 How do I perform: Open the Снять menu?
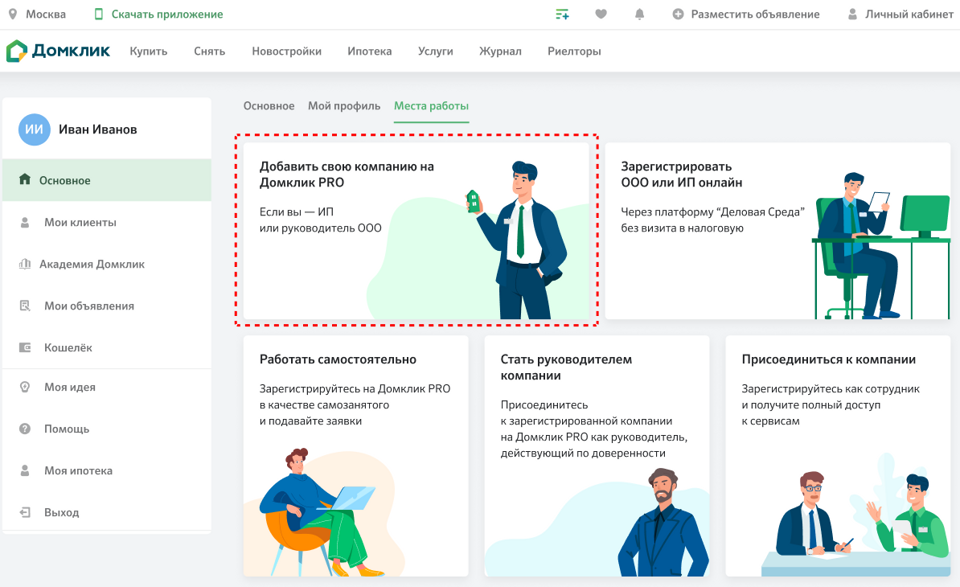coord(209,51)
